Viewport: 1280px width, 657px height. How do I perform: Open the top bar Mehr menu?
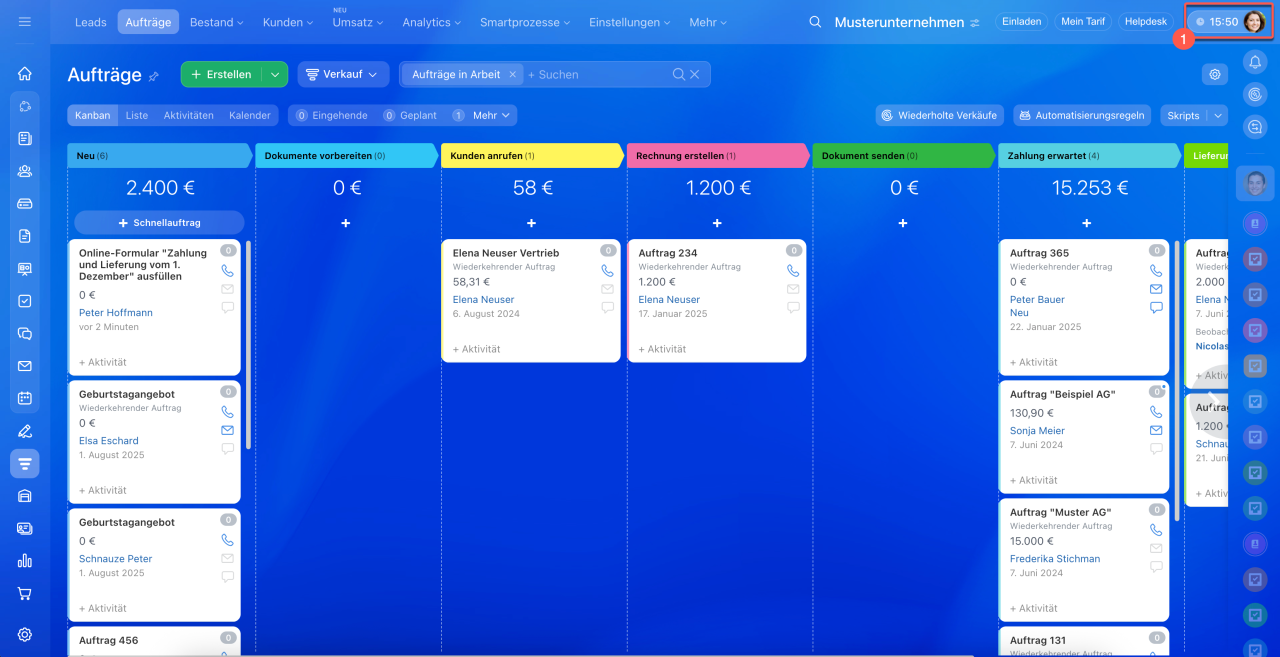(x=709, y=22)
